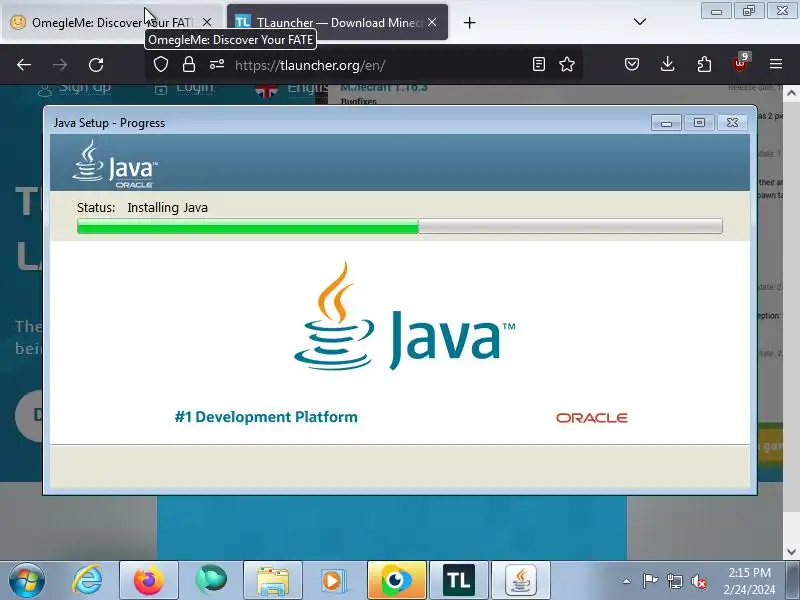Click Login link on TLauncher page
The image size is (800, 600).
(184, 88)
